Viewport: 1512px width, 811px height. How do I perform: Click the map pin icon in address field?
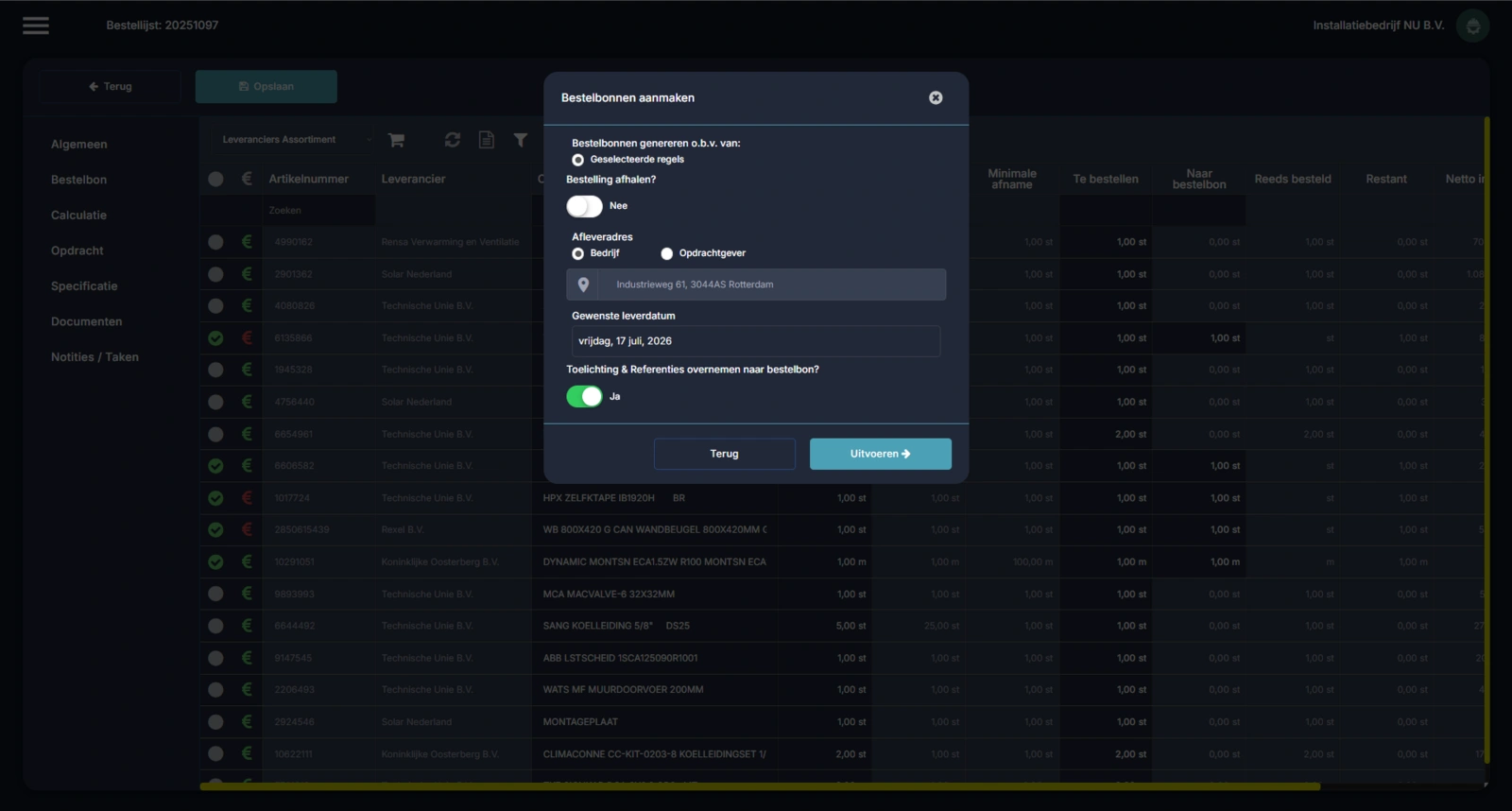coord(583,285)
